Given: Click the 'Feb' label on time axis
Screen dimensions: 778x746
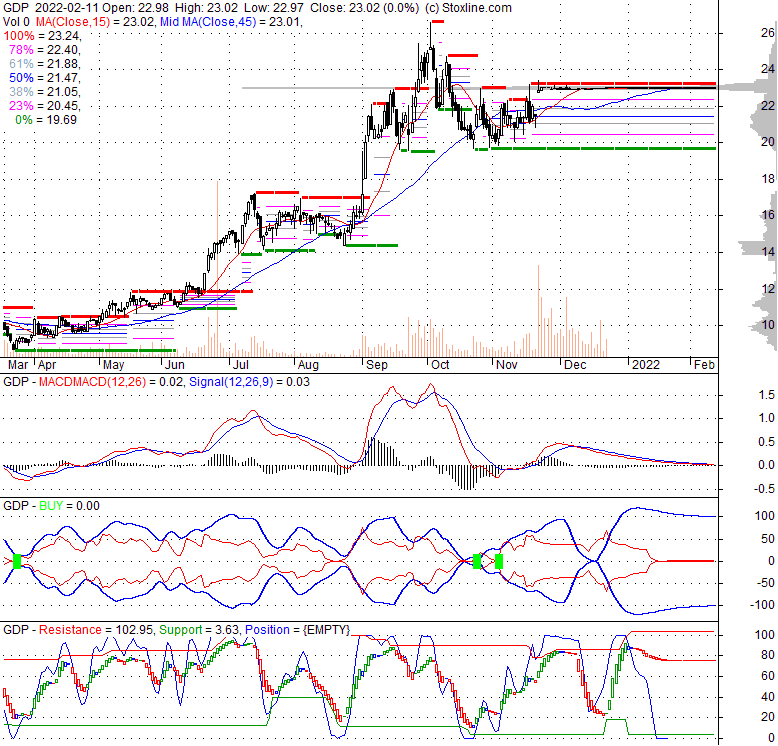Looking at the screenshot, I should 704,365.
